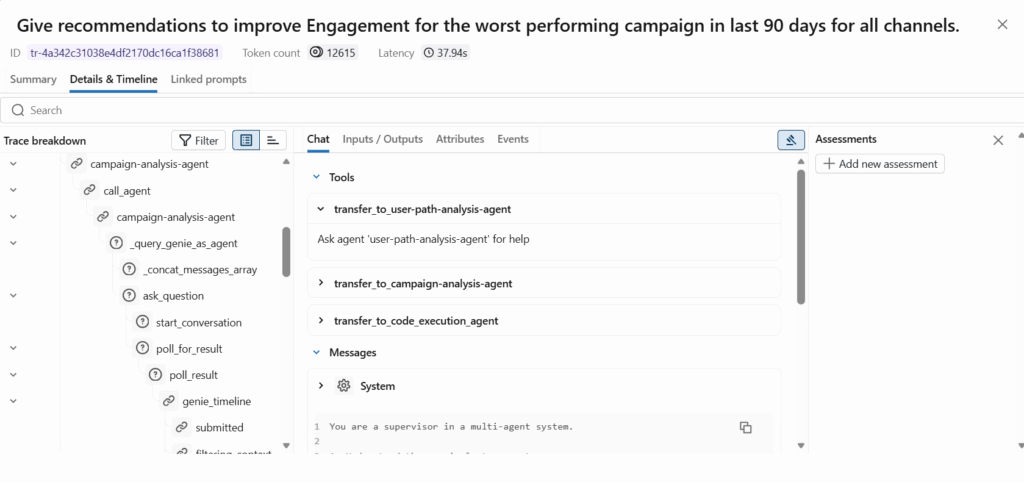Select the genie_timeline span
1024x482 pixels.
pyautogui.click(x=216, y=401)
